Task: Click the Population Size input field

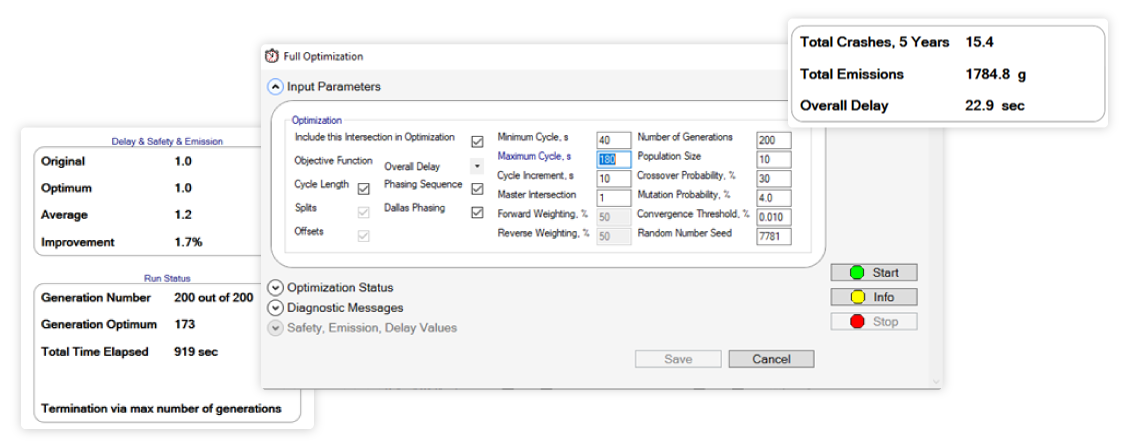Action: tap(773, 159)
